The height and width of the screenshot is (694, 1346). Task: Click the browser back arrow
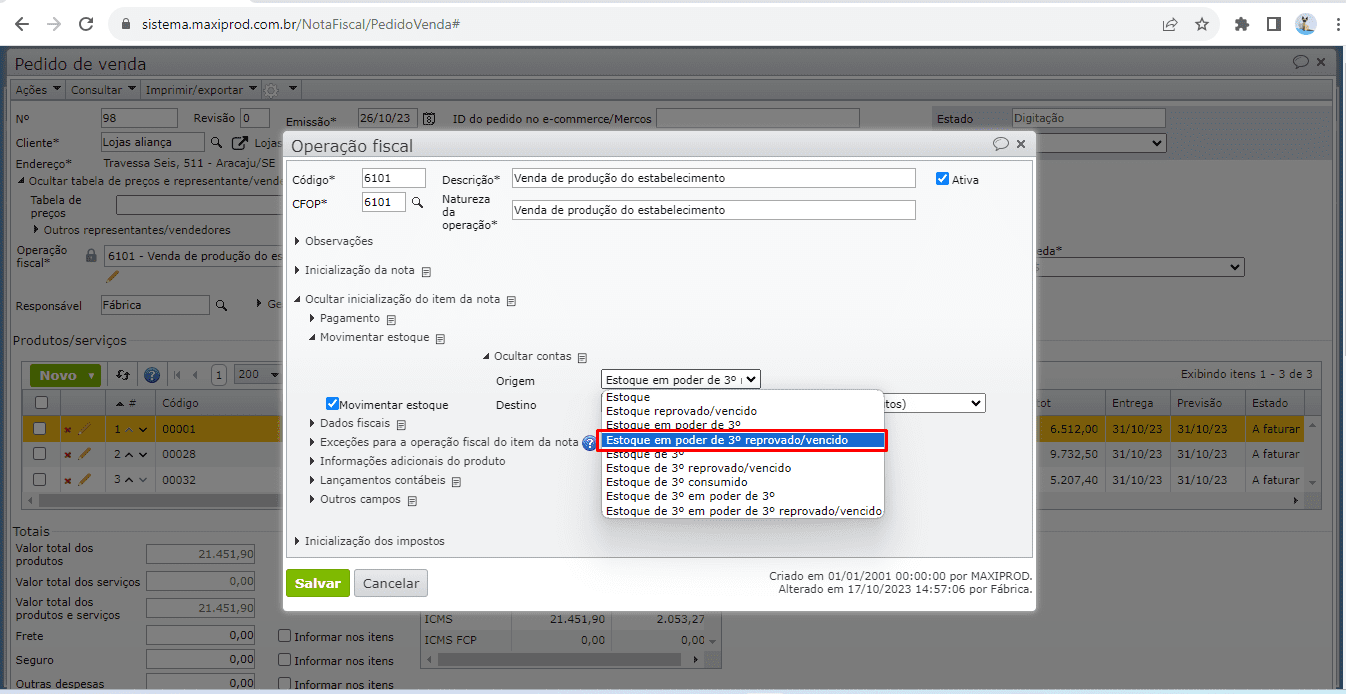[x=22, y=24]
